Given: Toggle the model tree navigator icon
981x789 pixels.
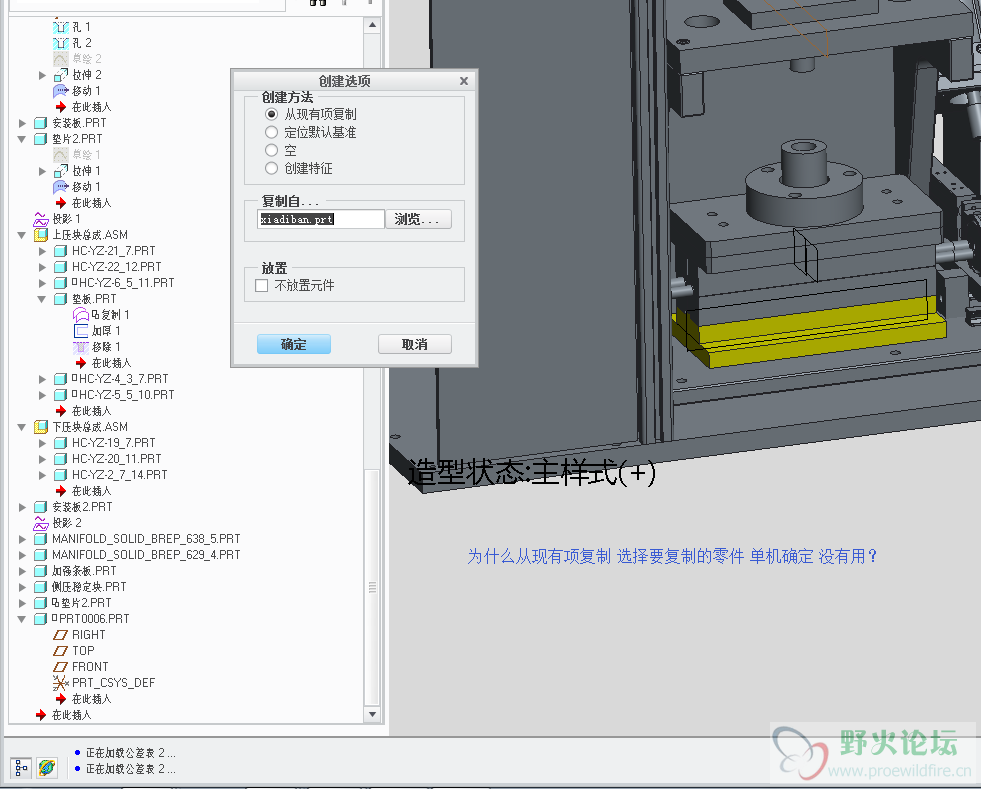Looking at the screenshot, I should pos(21,767).
